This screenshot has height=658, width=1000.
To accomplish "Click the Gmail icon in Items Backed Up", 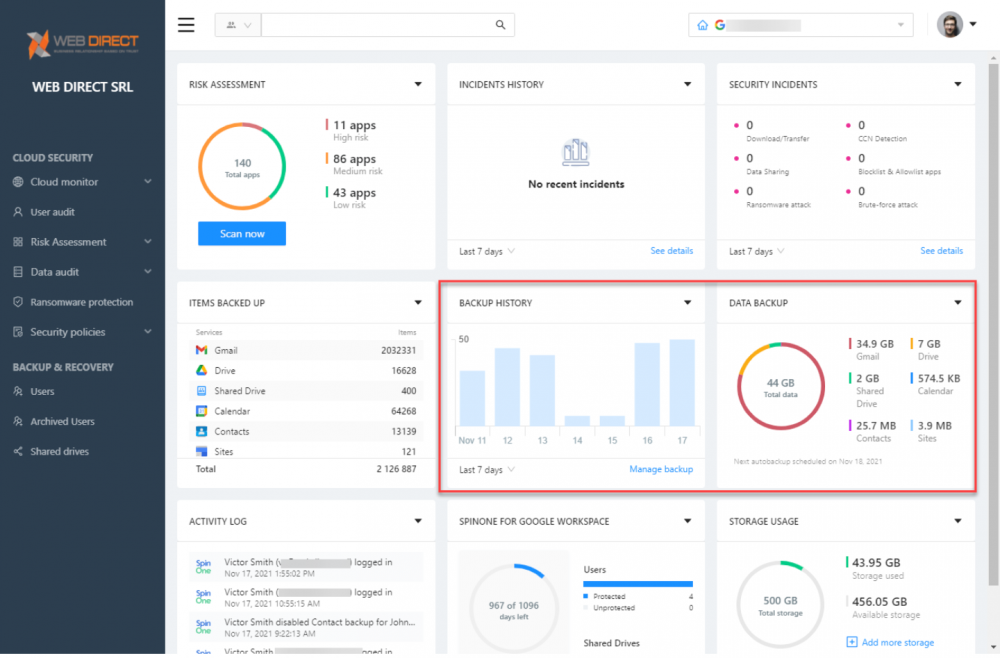I will coord(201,351).
